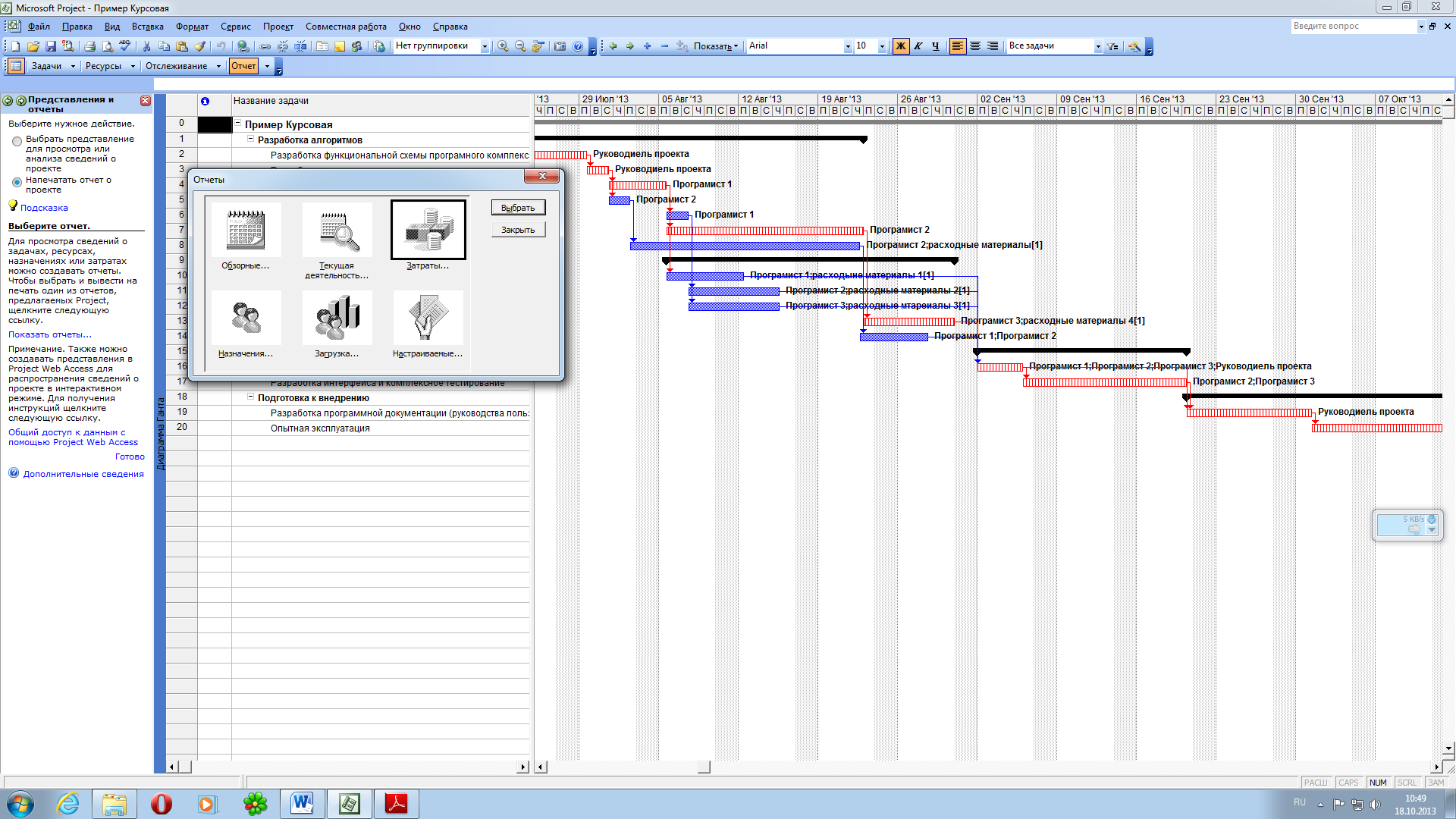Toggle the Project Guide pane icon
The image size is (1456, 819).
click(x=15, y=66)
